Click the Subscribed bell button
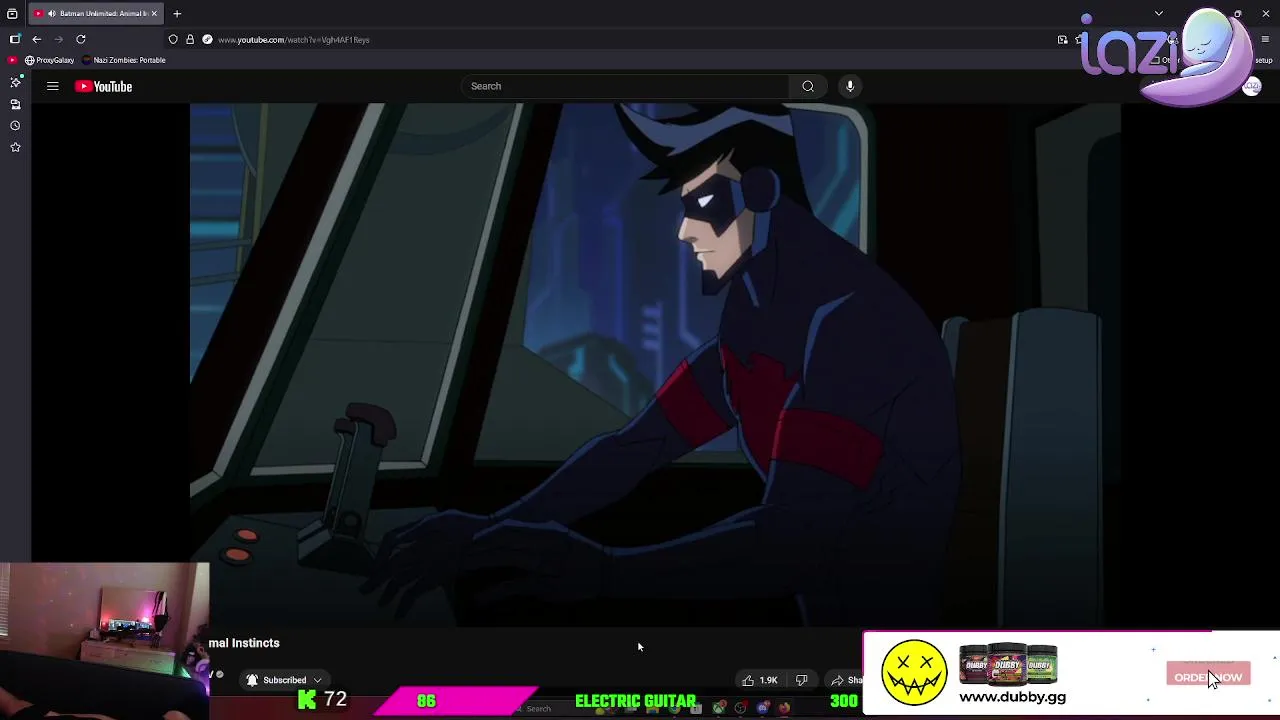 (x=284, y=680)
